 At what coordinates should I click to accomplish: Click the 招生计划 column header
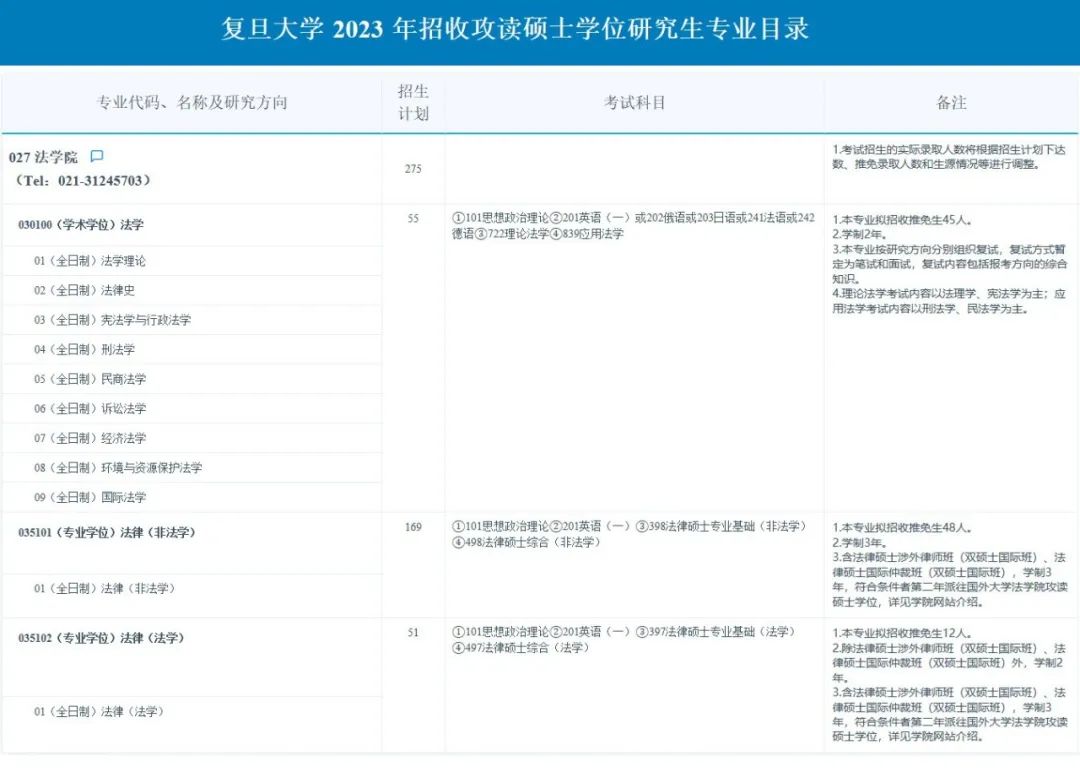[413, 103]
